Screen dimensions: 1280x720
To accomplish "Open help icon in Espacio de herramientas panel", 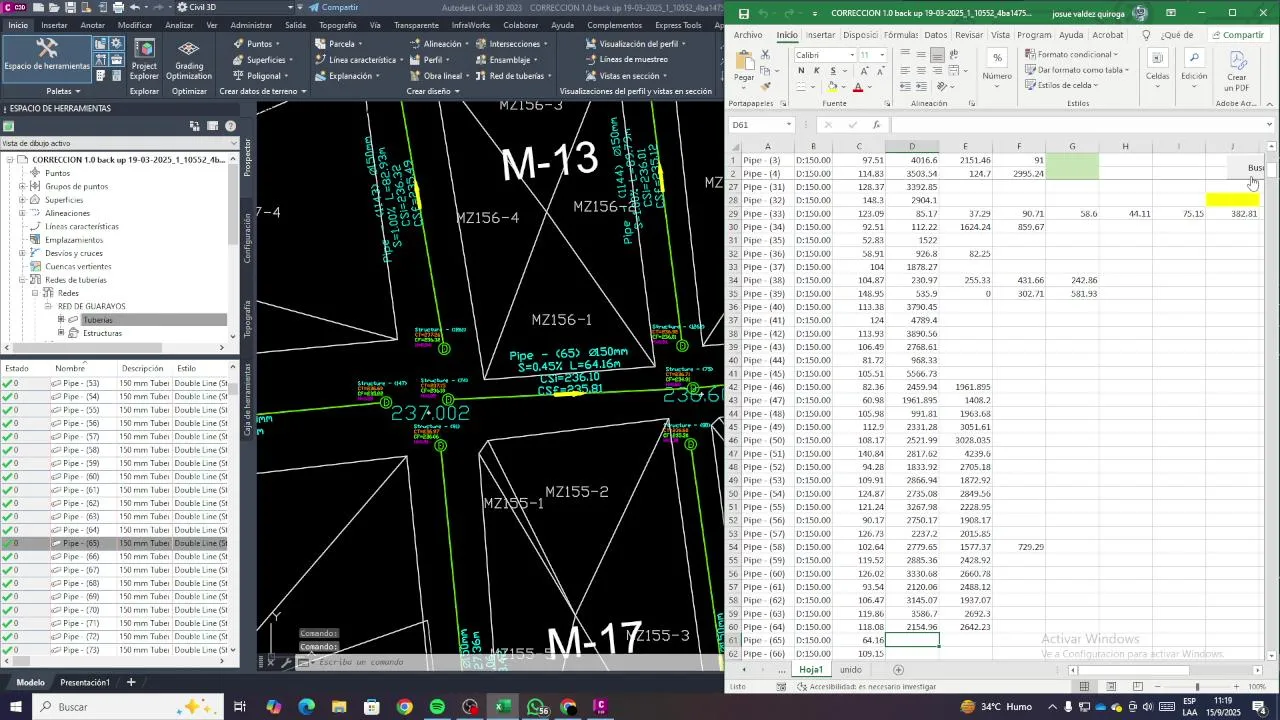I will (231, 126).
